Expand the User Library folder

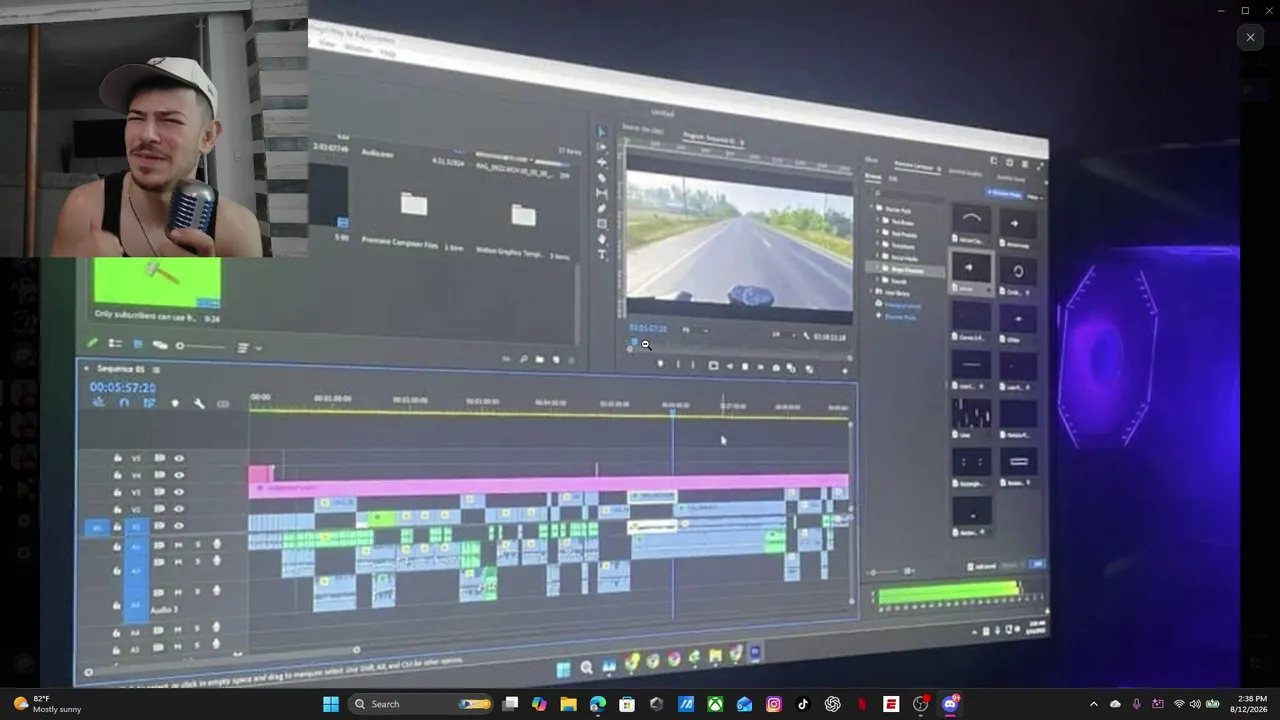click(x=873, y=292)
